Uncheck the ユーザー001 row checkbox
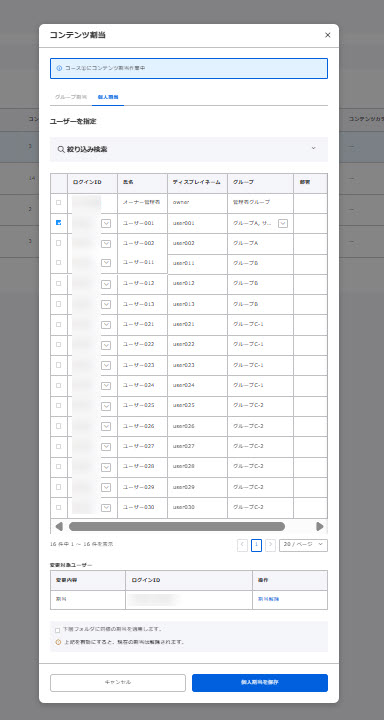384x720 pixels. (x=58, y=223)
